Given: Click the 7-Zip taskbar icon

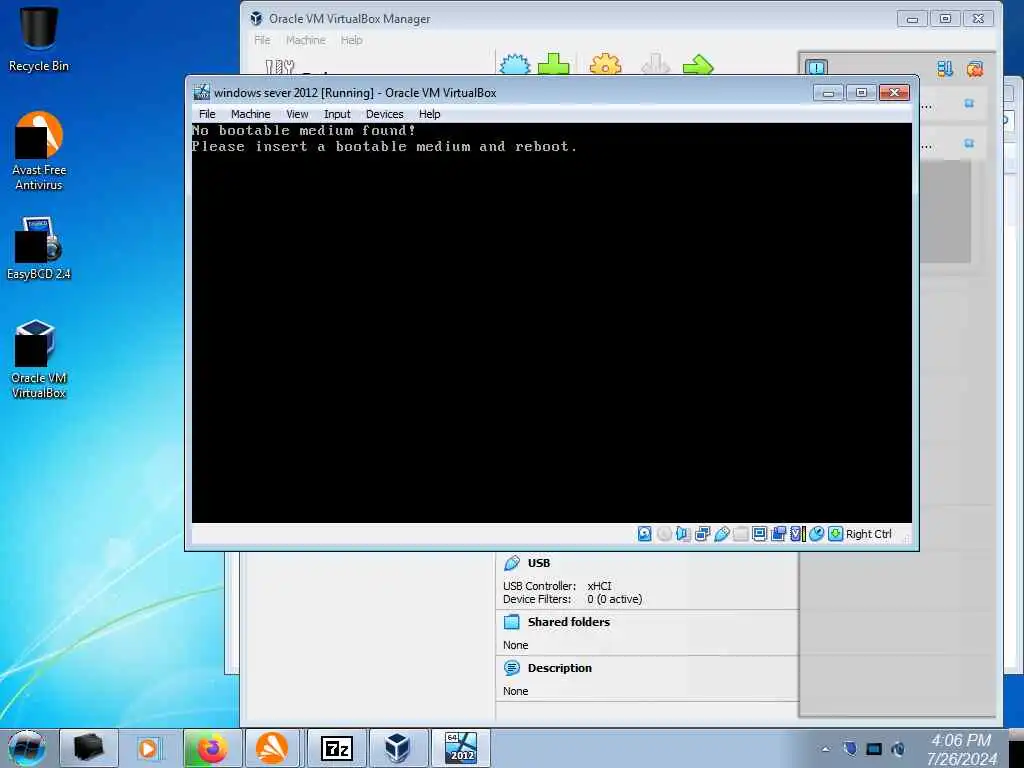Looking at the screenshot, I should [x=337, y=748].
